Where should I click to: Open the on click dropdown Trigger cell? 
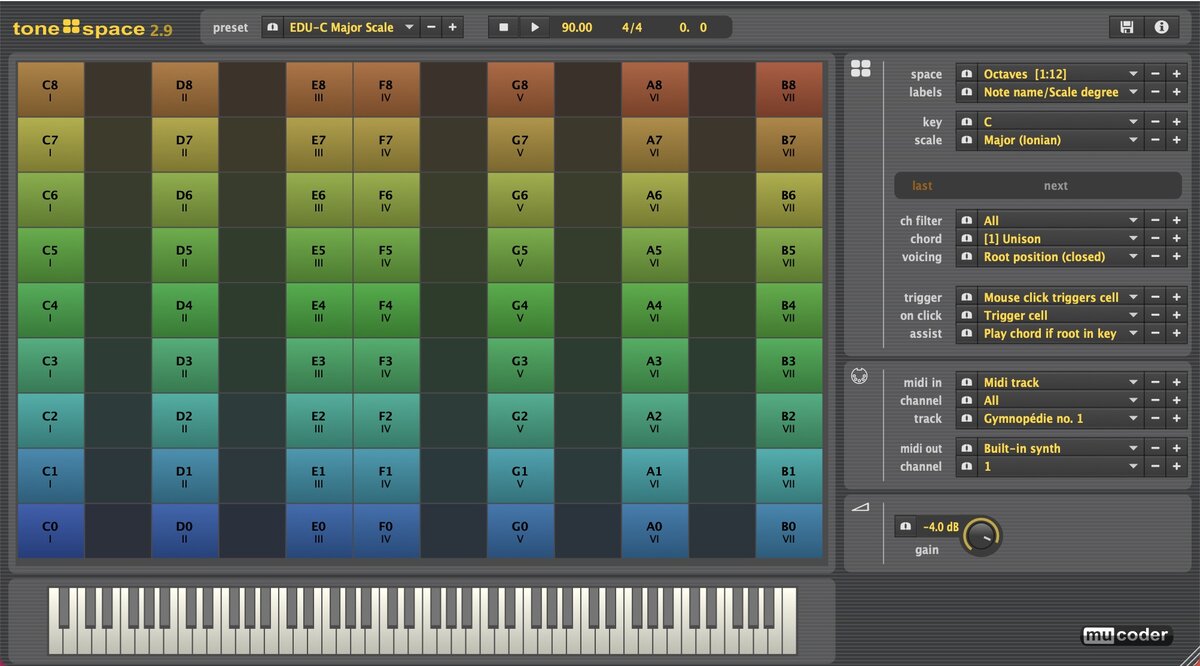(1060, 315)
